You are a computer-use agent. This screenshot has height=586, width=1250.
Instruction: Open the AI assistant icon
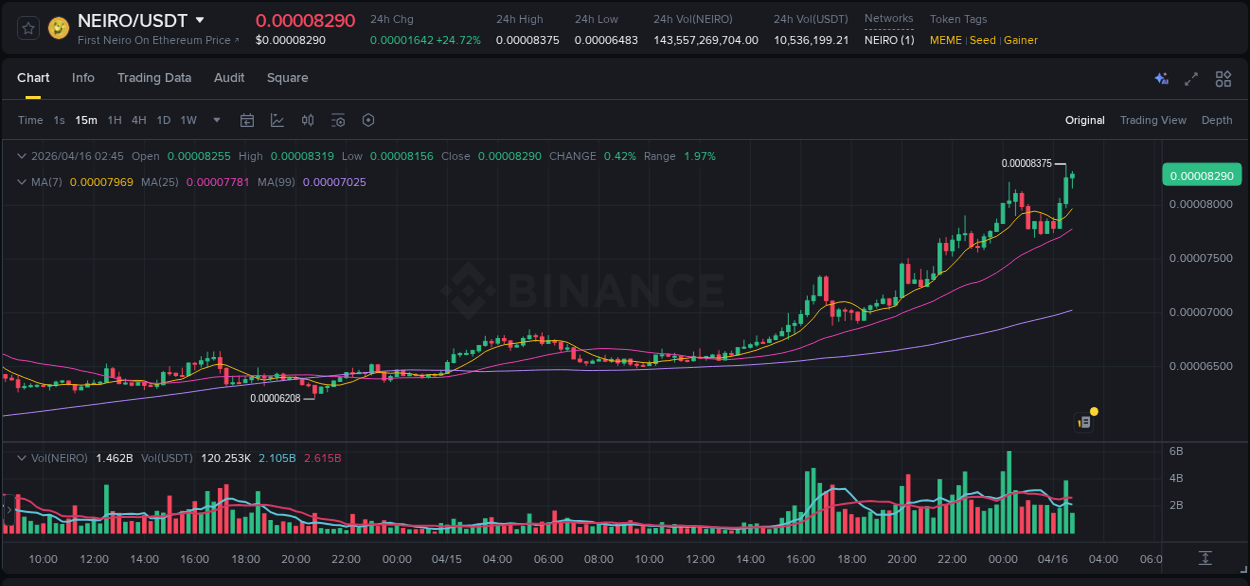click(x=1160, y=78)
